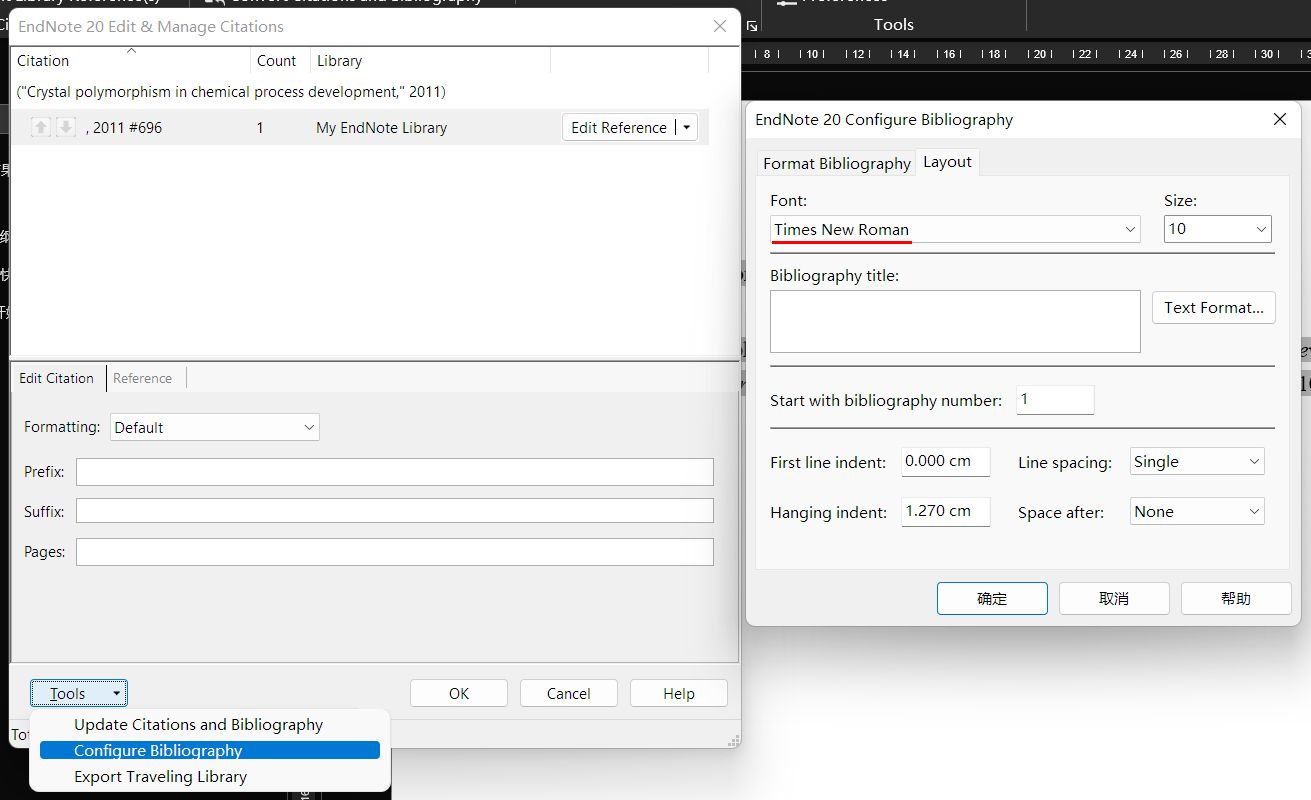
Task: Select the Layout tab
Action: [947, 162]
